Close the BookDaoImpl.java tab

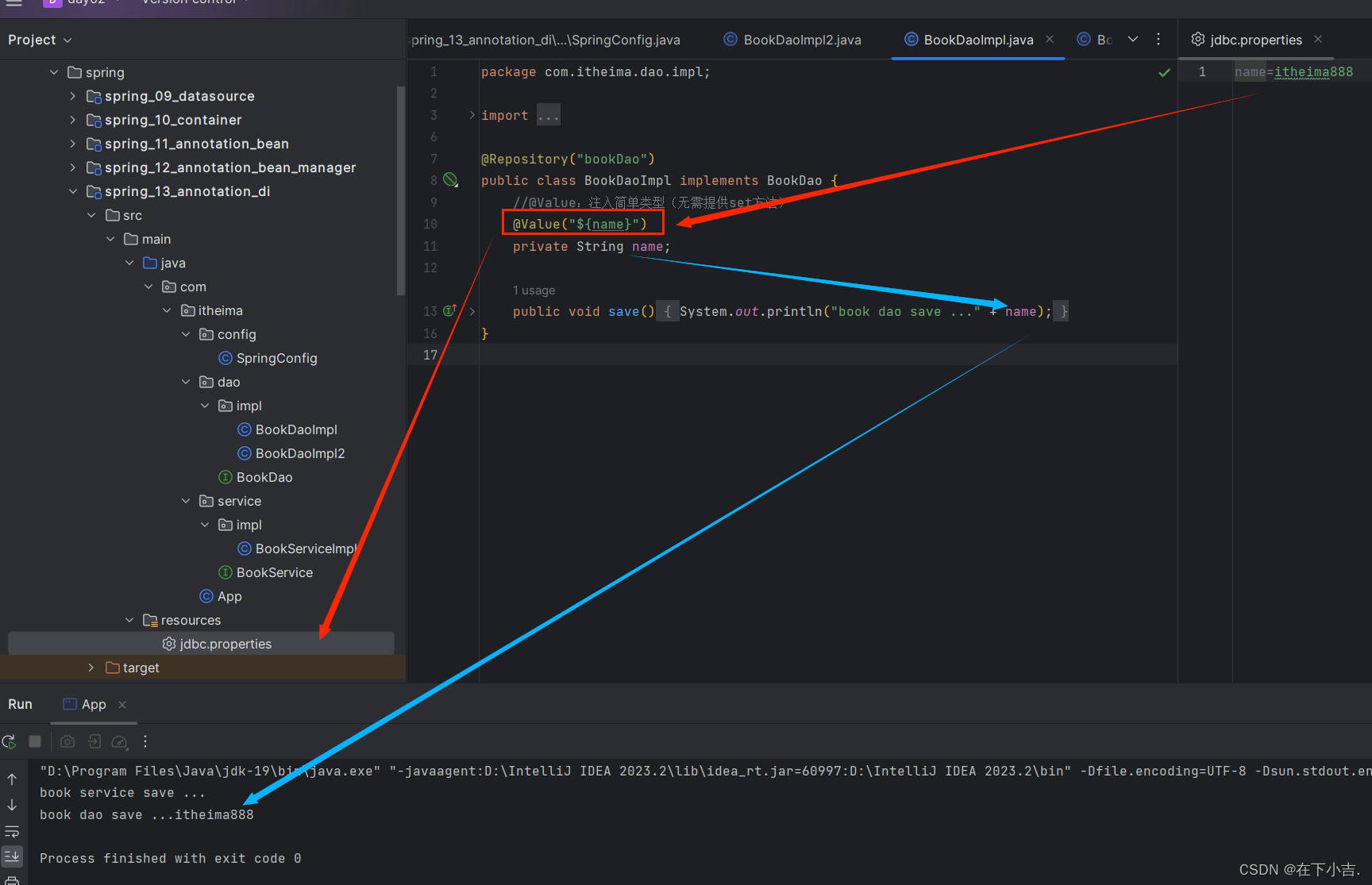coord(1050,39)
